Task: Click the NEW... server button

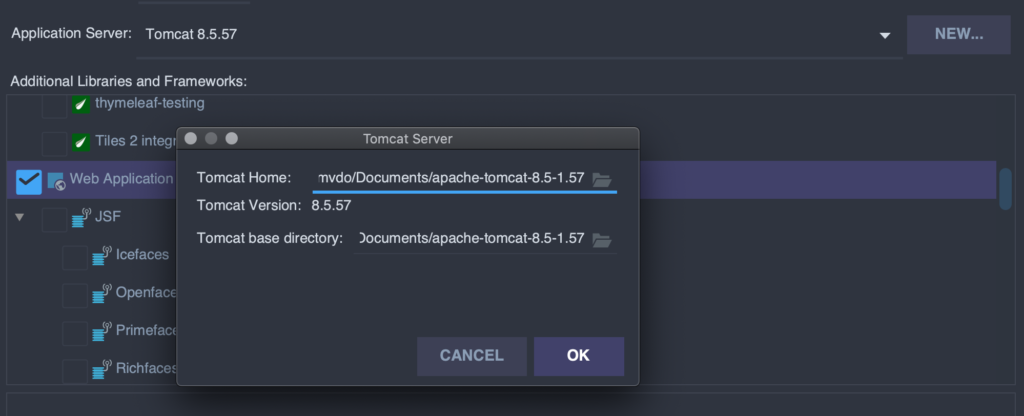Action: [959, 35]
